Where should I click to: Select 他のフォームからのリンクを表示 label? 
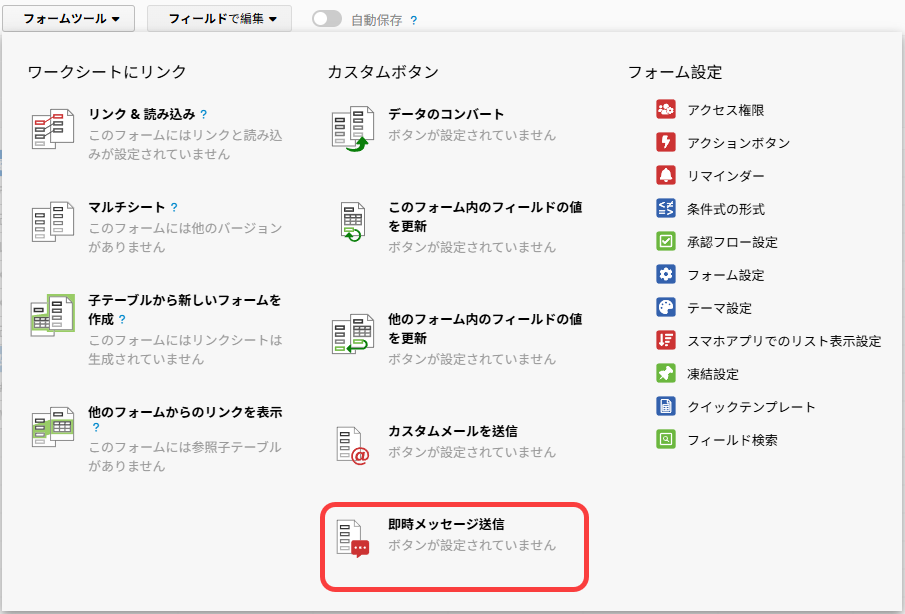[185, 412]
